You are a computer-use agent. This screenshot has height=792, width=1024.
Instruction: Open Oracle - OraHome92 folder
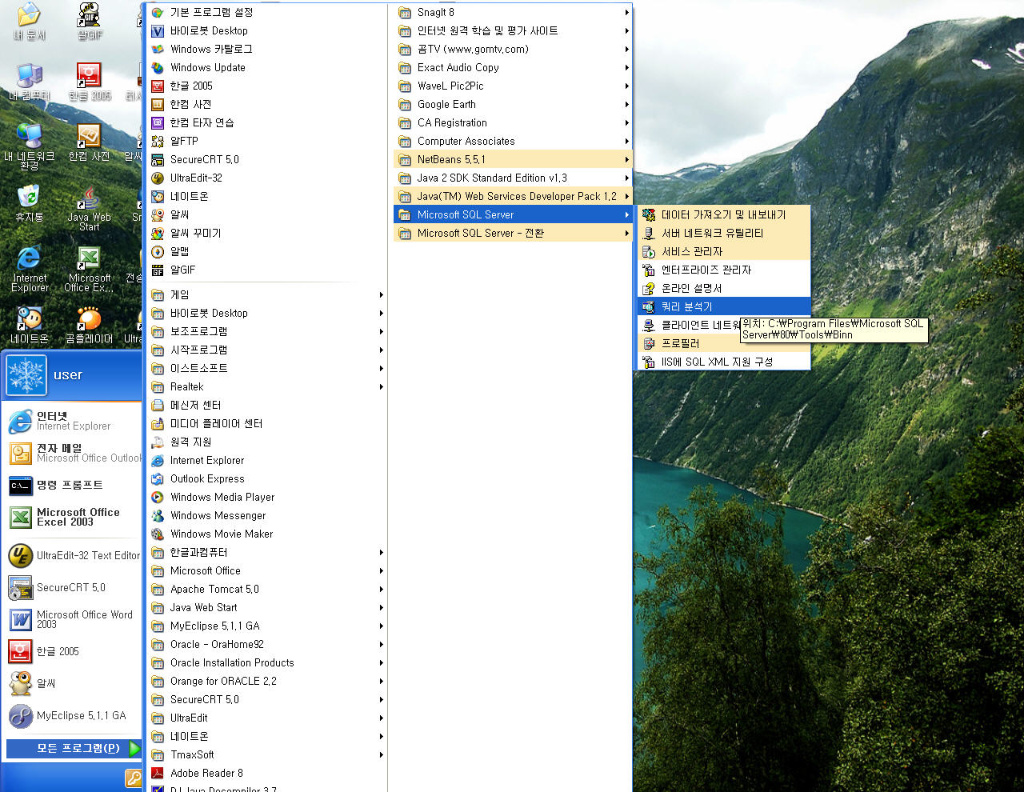pos(266,644)
